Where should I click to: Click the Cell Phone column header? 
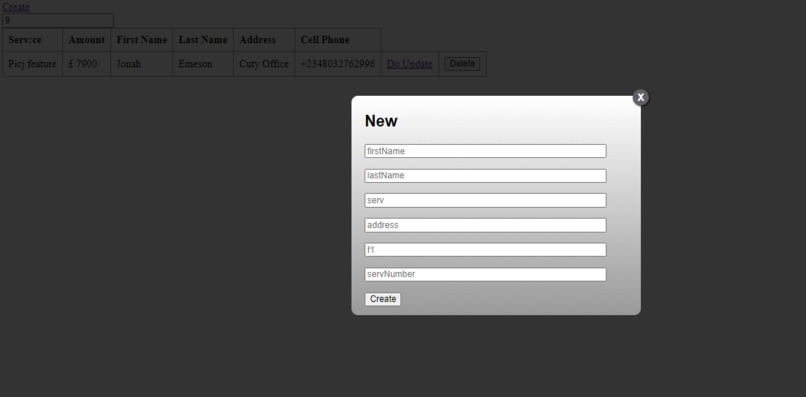click(x=338, y=40)
